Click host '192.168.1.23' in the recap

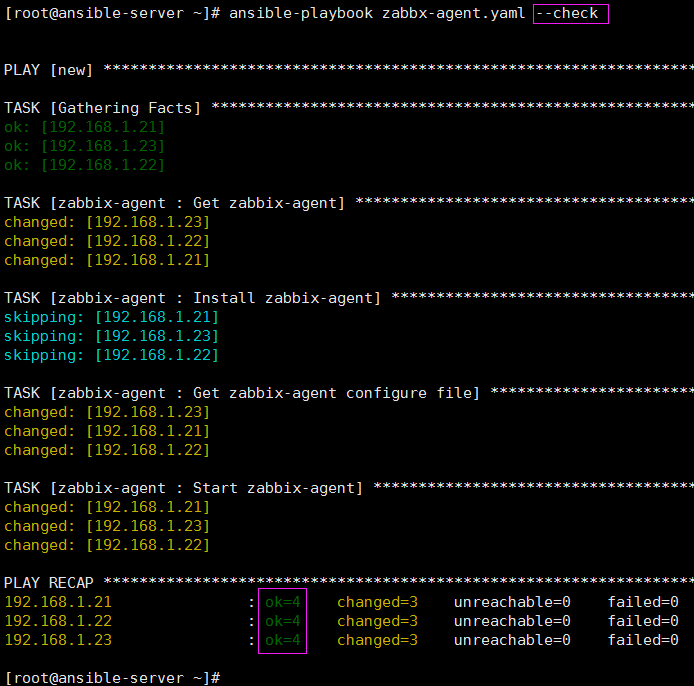[x=58, y=640]
